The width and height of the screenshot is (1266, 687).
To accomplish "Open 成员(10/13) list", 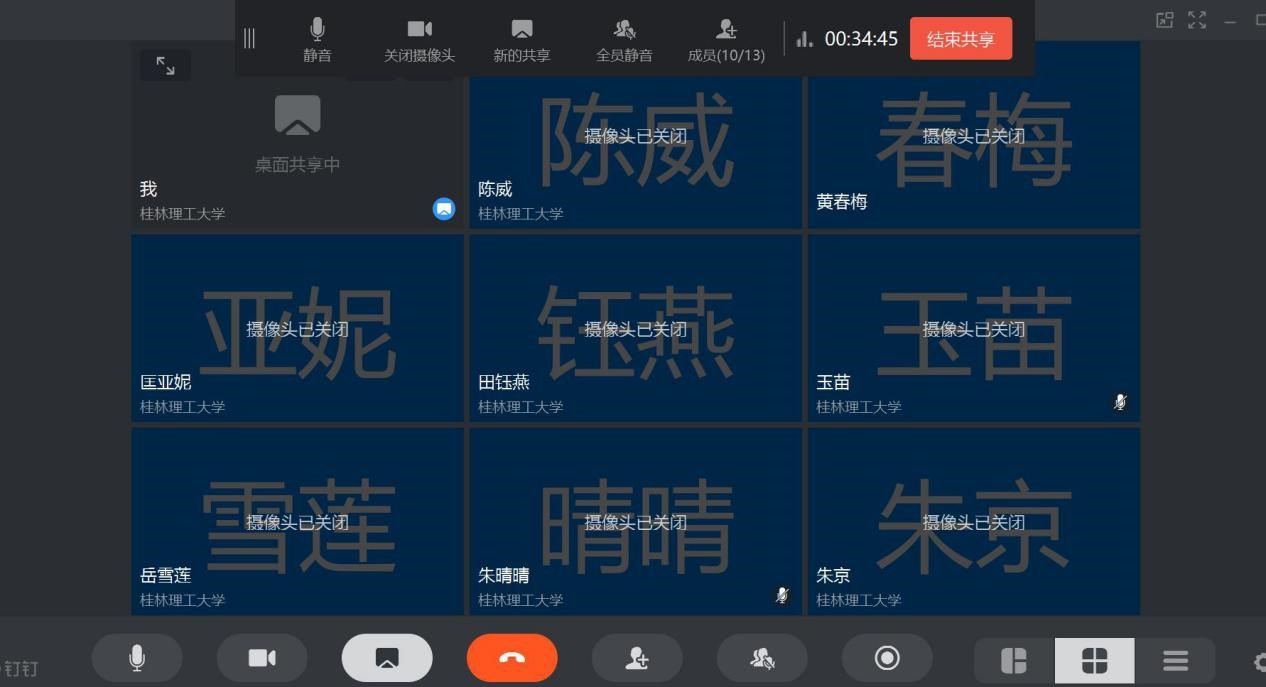I will pyautogui.click(x=726, y=40).
